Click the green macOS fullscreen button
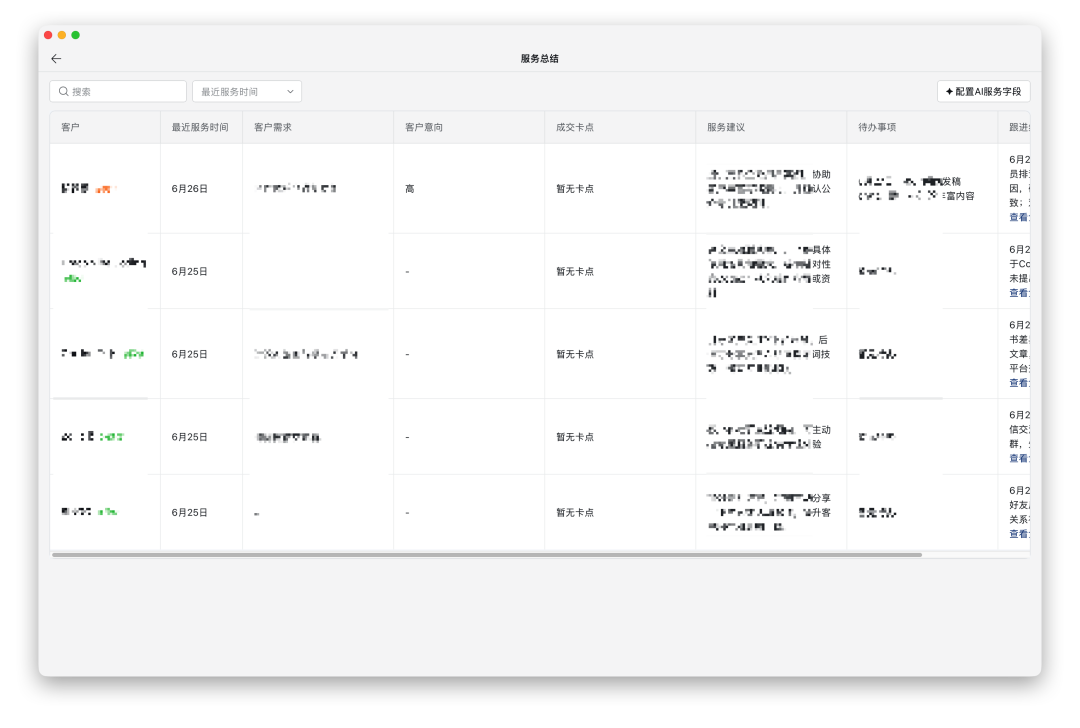The image size is (1080, 728). tap(76, 35)
